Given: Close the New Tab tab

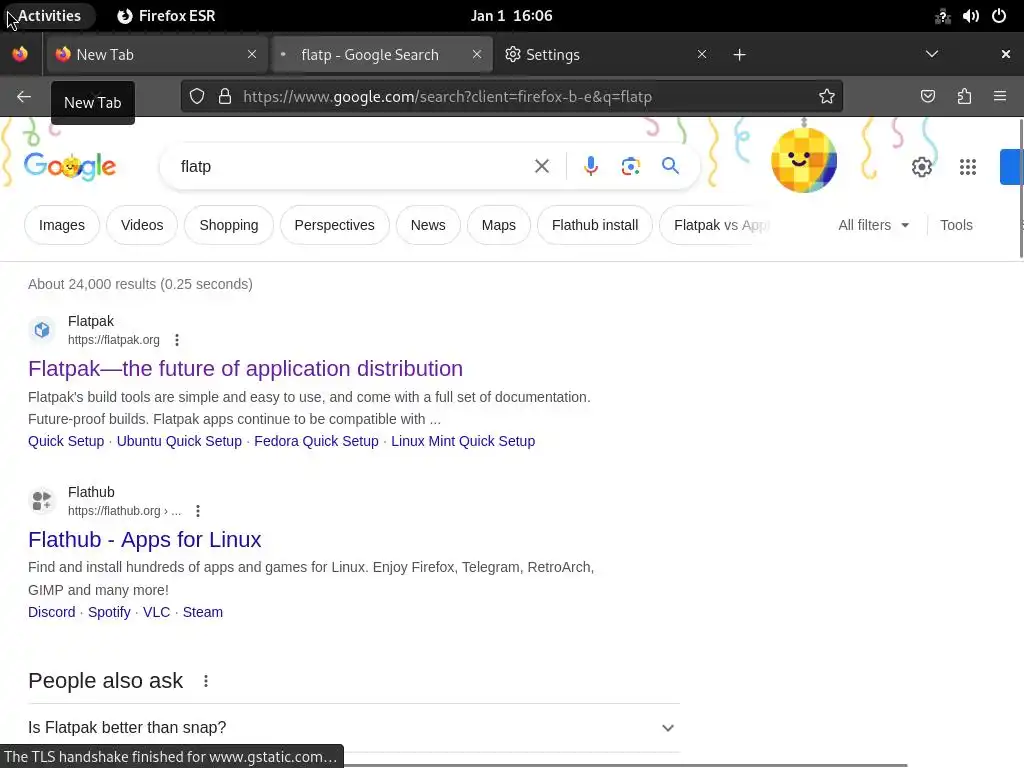Looking at the screenshot, I should [252, 54].
